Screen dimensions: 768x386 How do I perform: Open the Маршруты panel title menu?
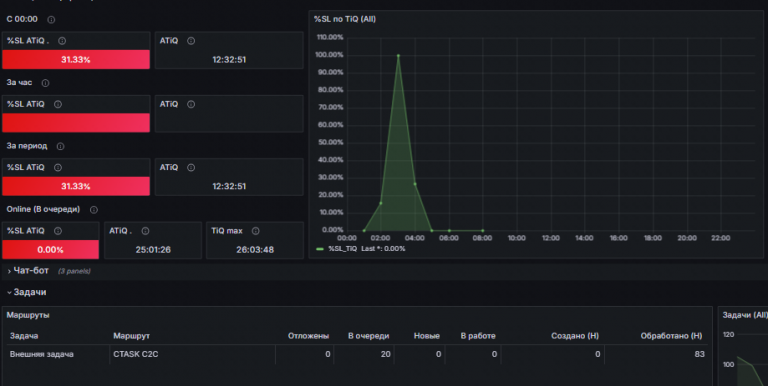click(28, 315)
